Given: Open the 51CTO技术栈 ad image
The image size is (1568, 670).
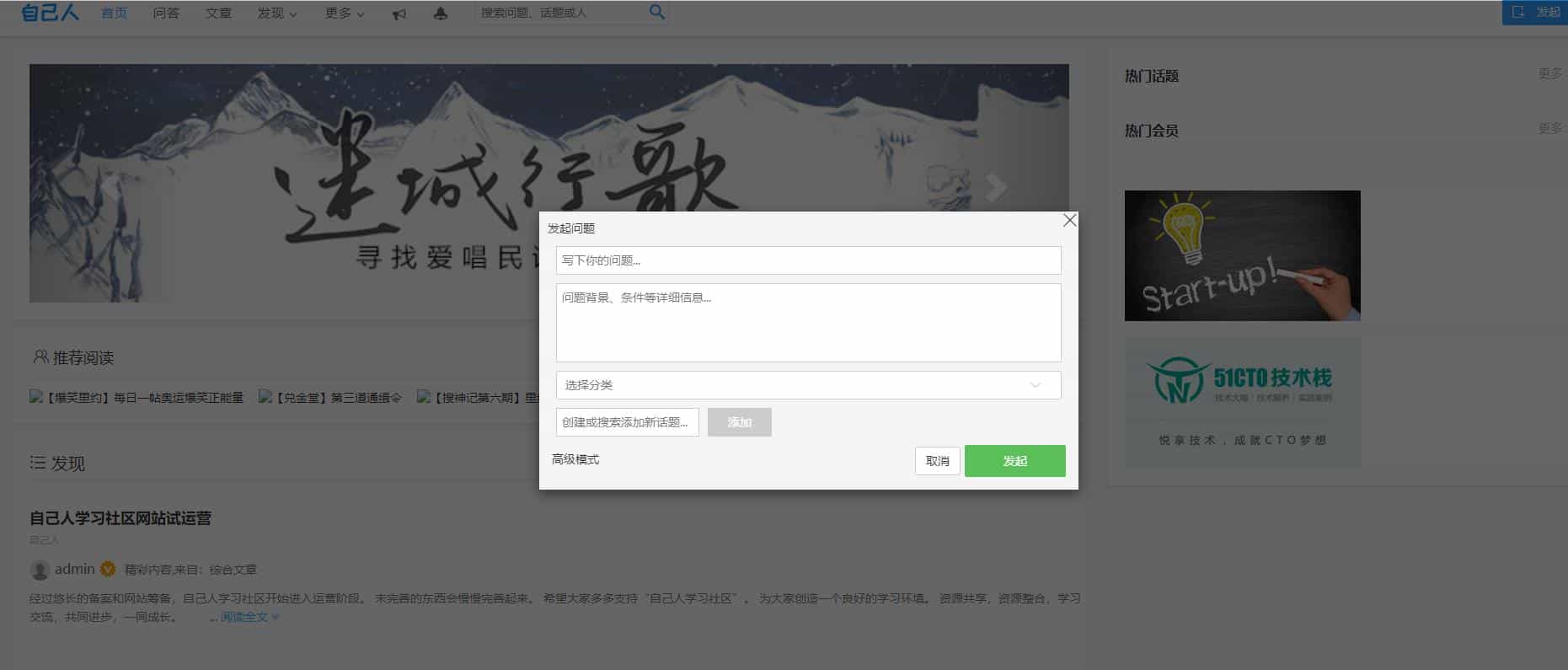Looking at the screenshot, I should pyautogui.click(x=1242, y=403).
